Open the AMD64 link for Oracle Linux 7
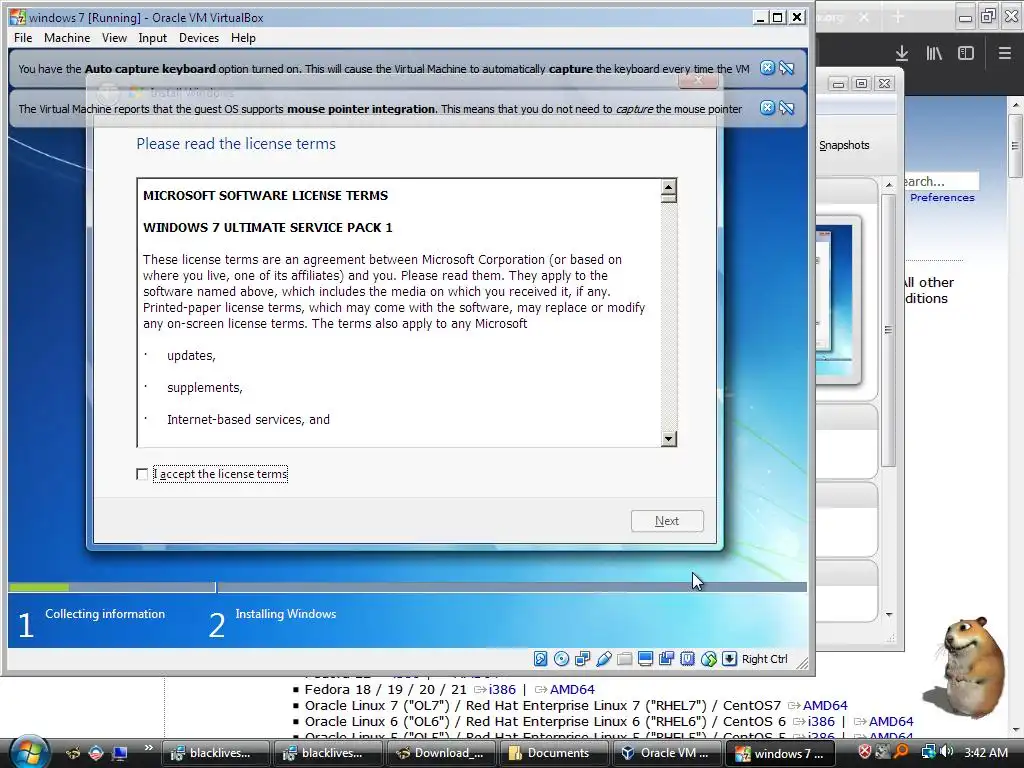Screen dimensions: 1024x768 pyautogui.click(x=825, y=705)
